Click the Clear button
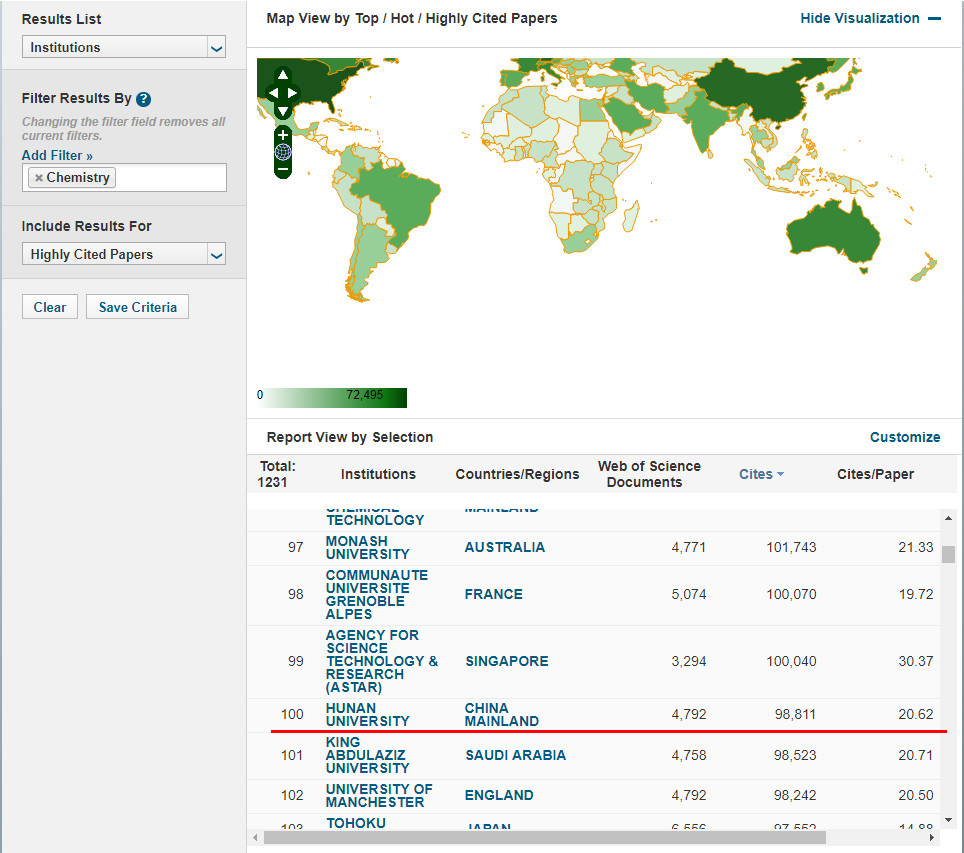The image size is (964, 853). [x=50, y=307]
